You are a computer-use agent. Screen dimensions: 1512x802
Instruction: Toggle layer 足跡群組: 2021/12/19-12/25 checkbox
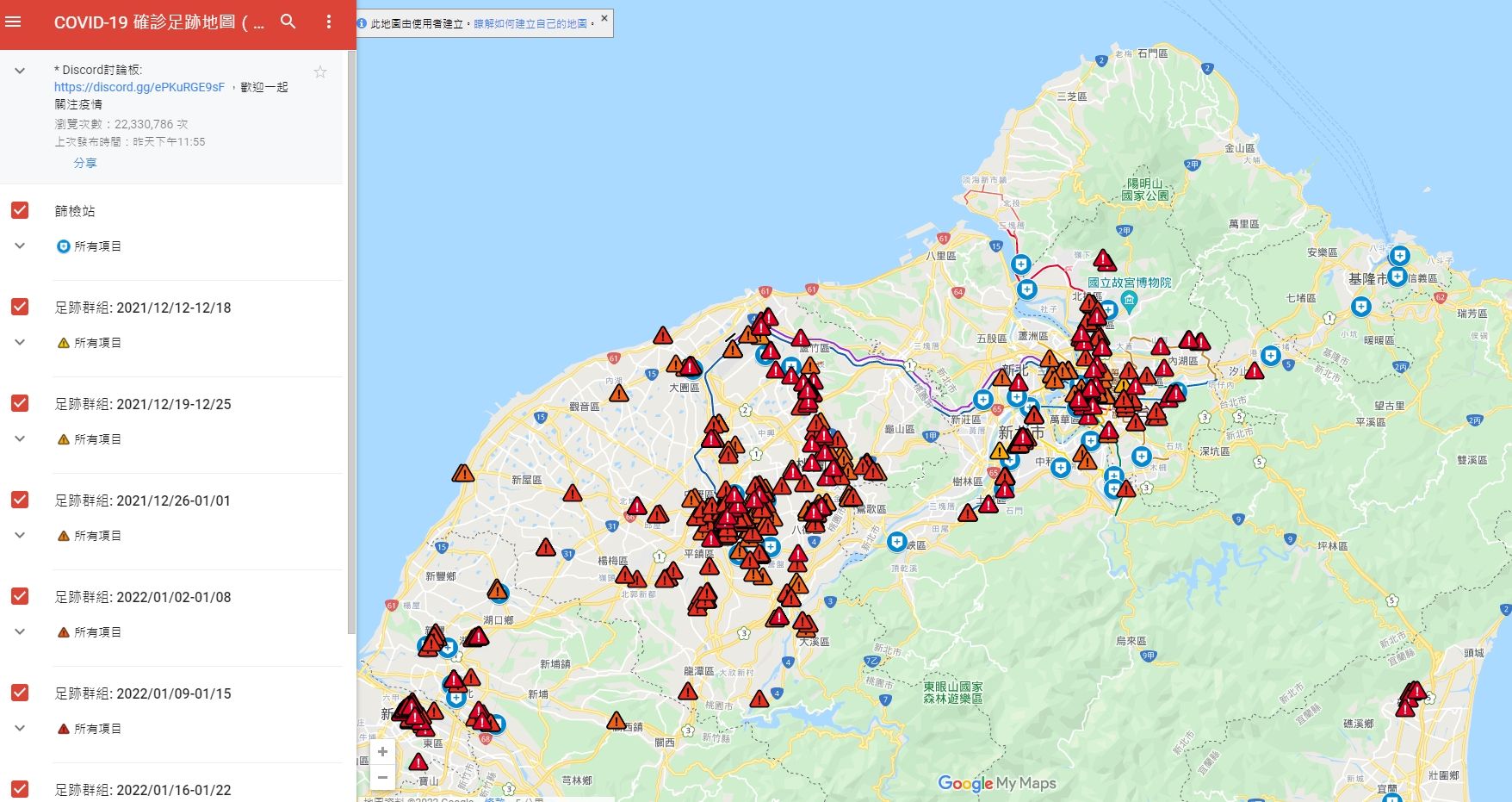20,403
